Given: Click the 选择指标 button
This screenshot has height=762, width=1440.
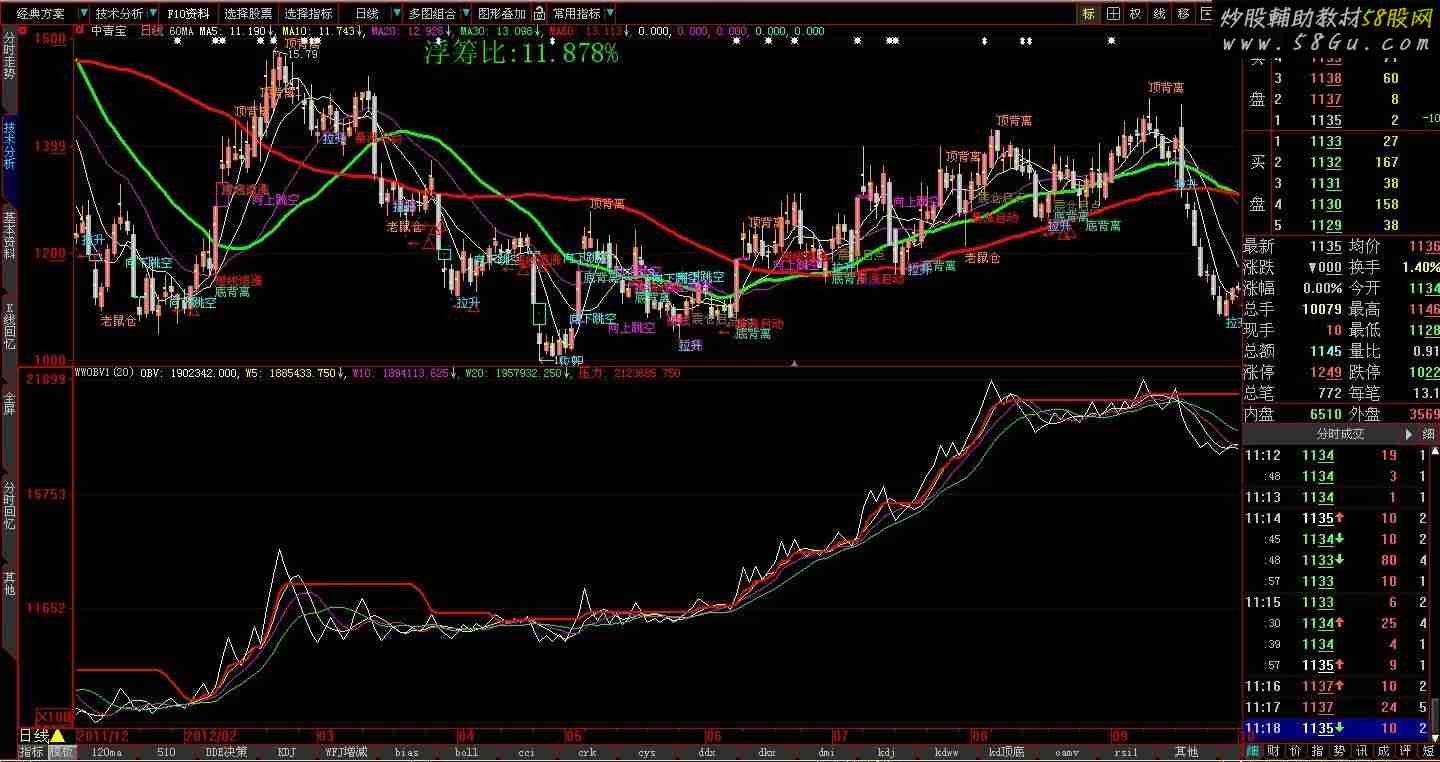Looking at the screenshot, I should point(308,14).
